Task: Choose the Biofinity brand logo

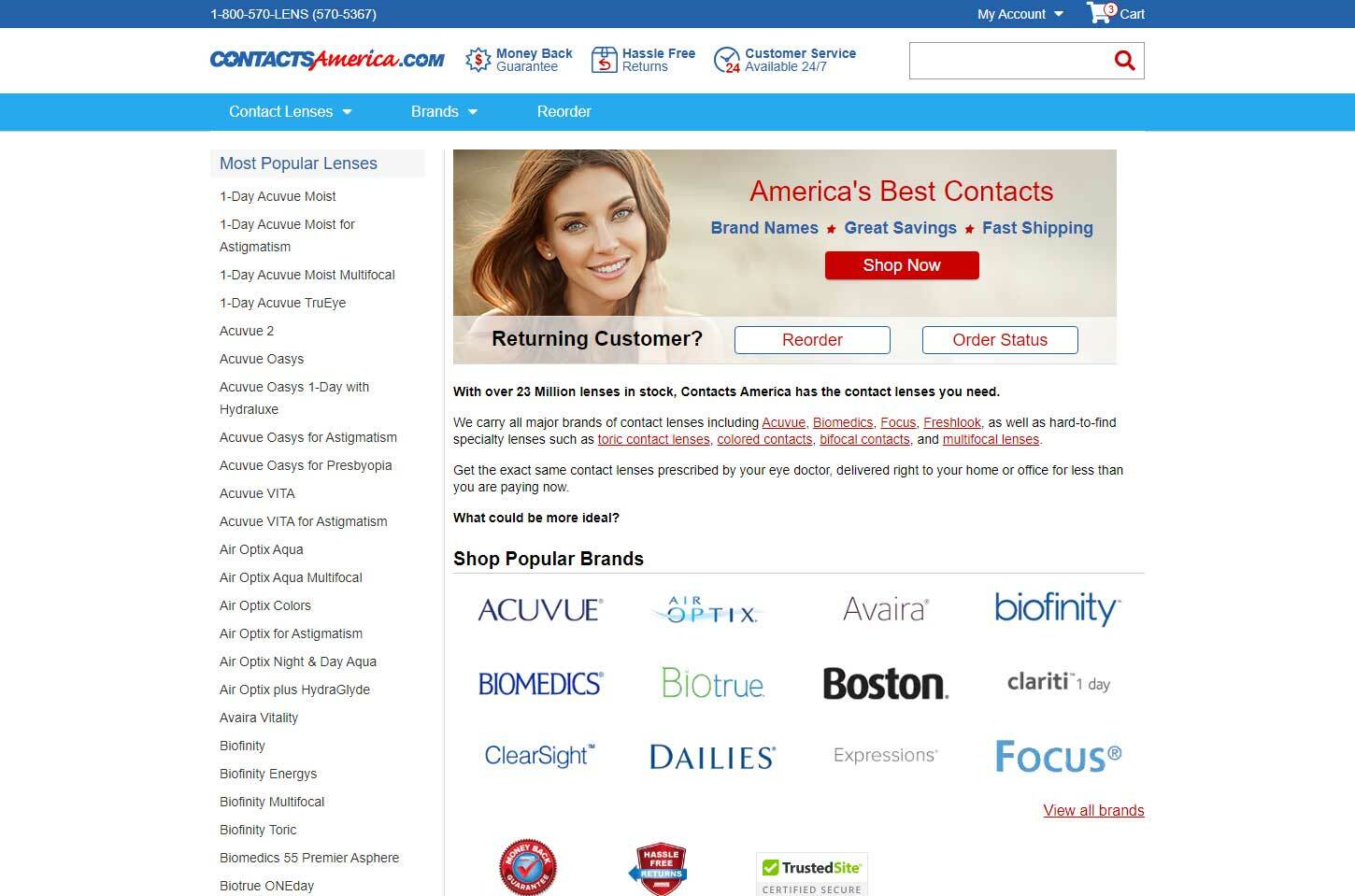Action: click(1057, 608)
